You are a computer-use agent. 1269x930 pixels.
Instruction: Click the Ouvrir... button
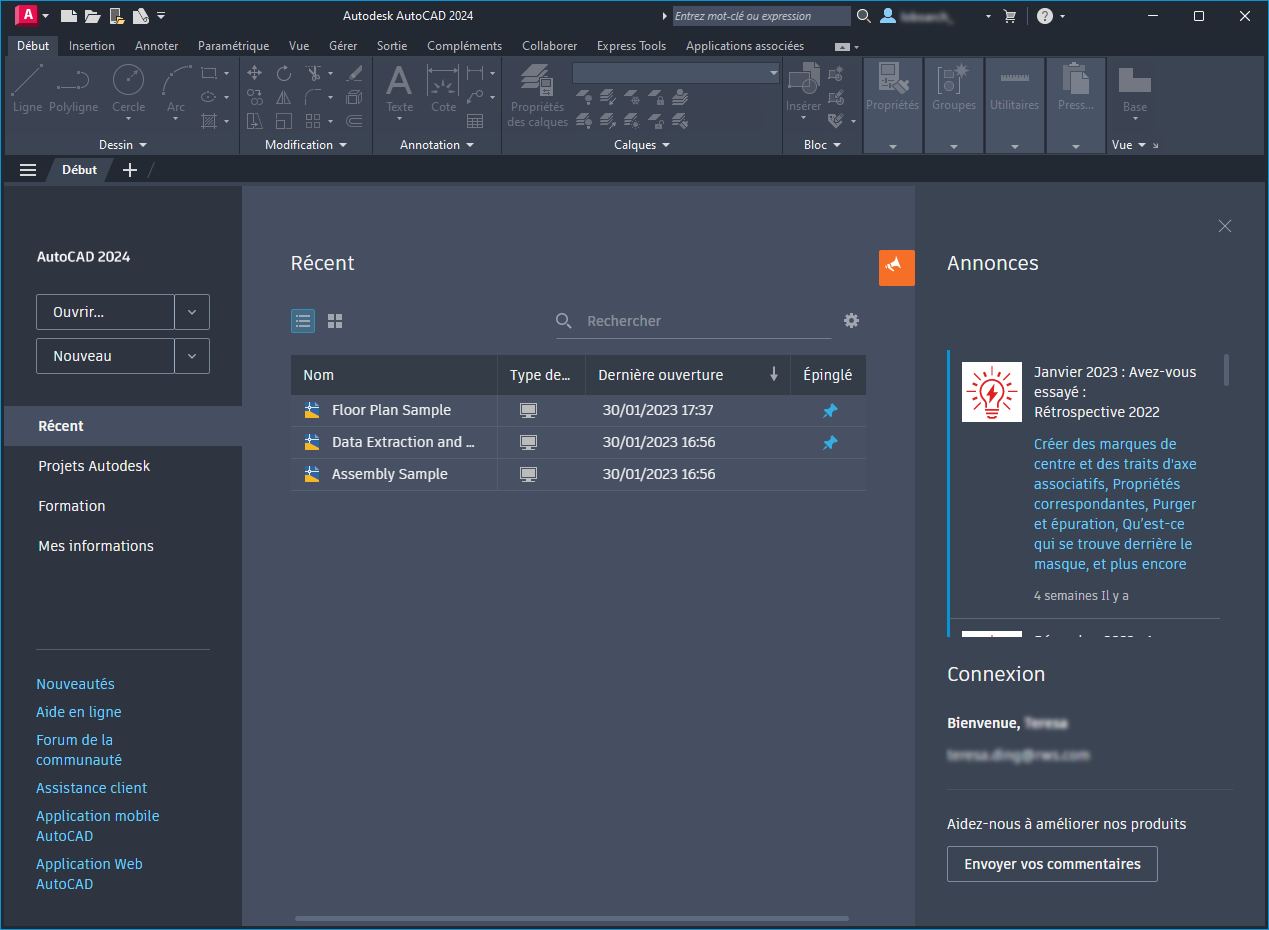point(105,312)
